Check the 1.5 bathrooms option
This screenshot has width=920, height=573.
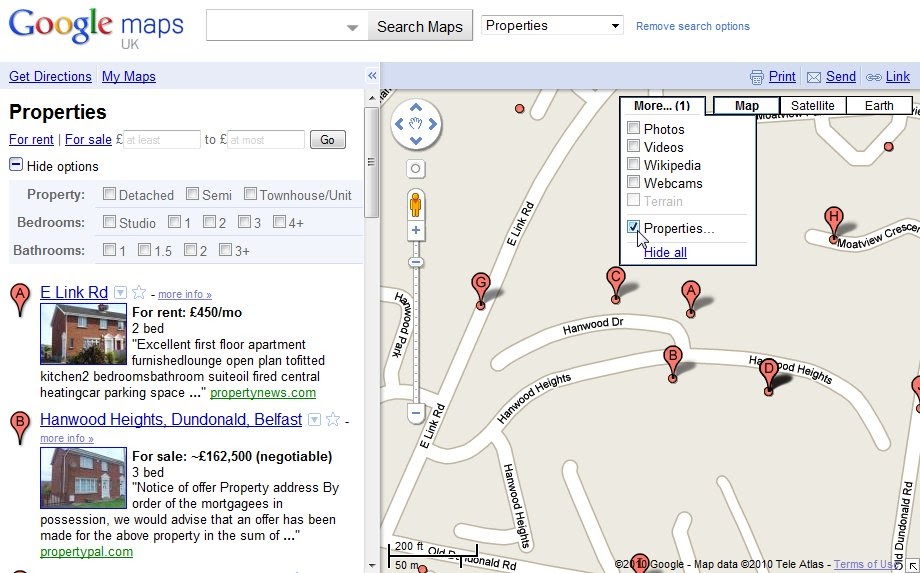(x=144, y=250)
